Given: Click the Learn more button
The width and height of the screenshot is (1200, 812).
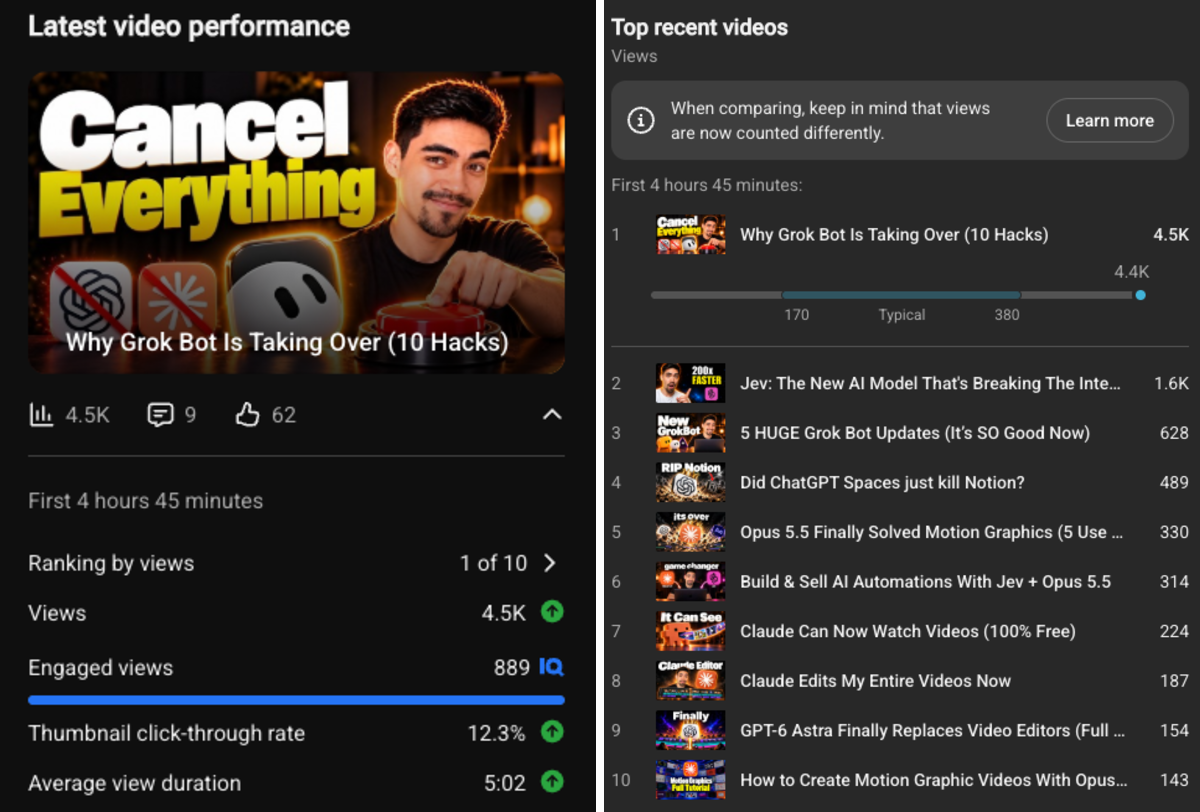Looking at the screenshot, I should 1110,120.
